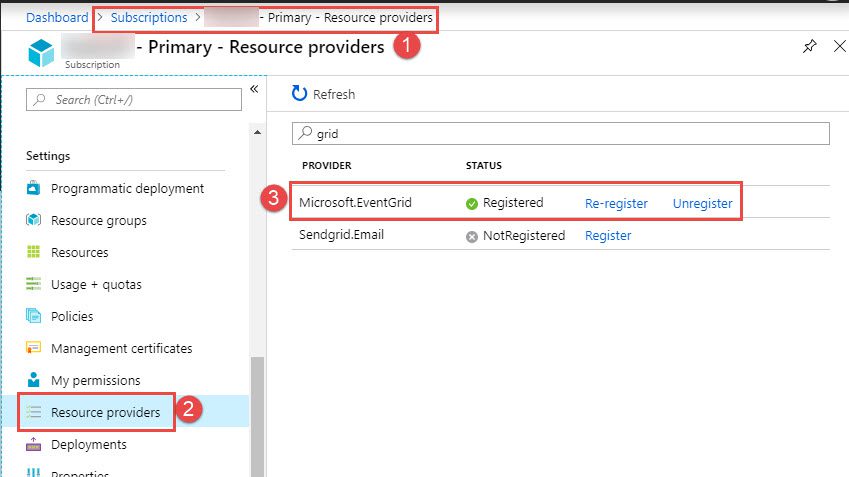The width and height of the screenshot is (849, 477).
Task: Open Usage + quotas menu item
Action: click(96, 284)
